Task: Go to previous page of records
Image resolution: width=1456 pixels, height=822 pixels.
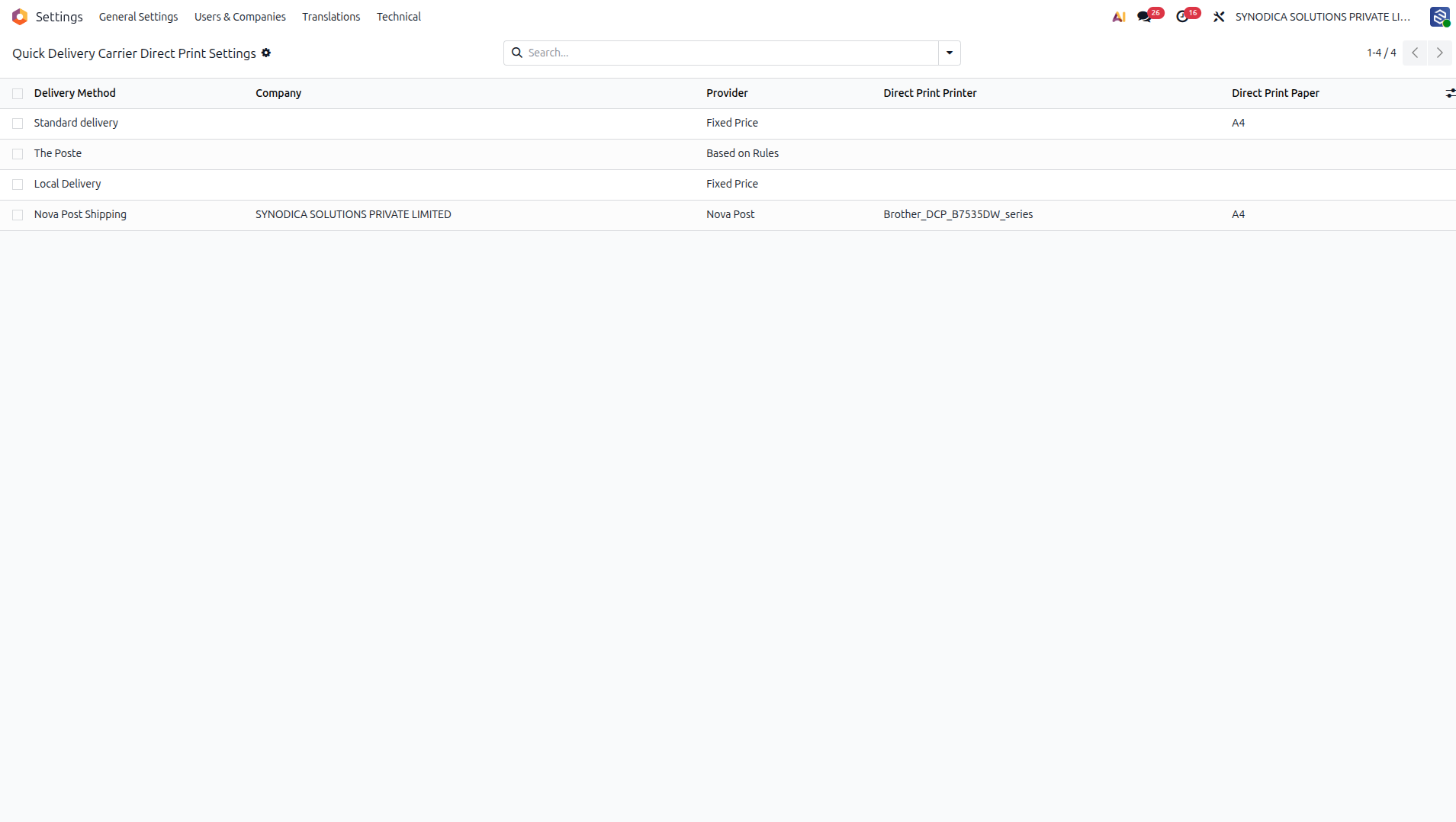Action: click(x=1415, y=53)
